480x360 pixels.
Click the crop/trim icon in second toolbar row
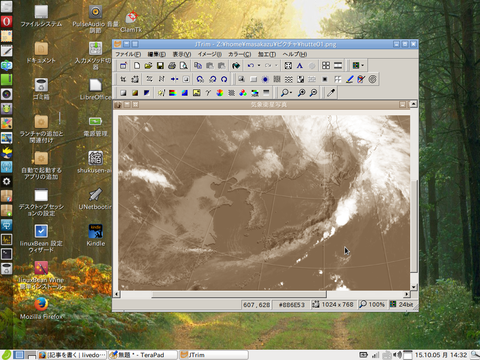click(123, 79)
